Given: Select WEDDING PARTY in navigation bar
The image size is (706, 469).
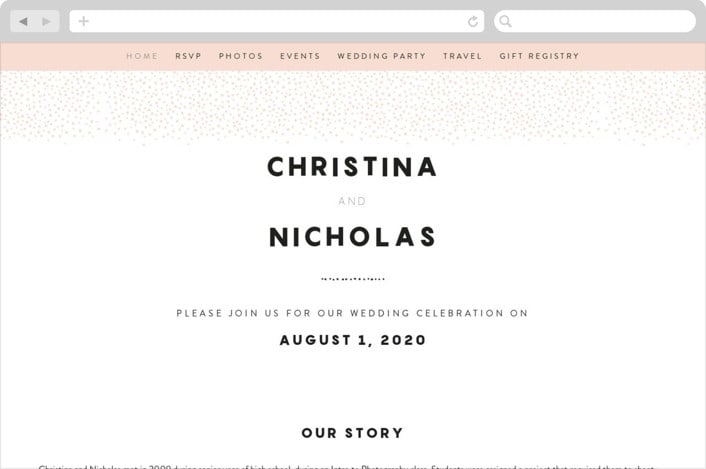Looking at the screenshot, I should (382, 56).
